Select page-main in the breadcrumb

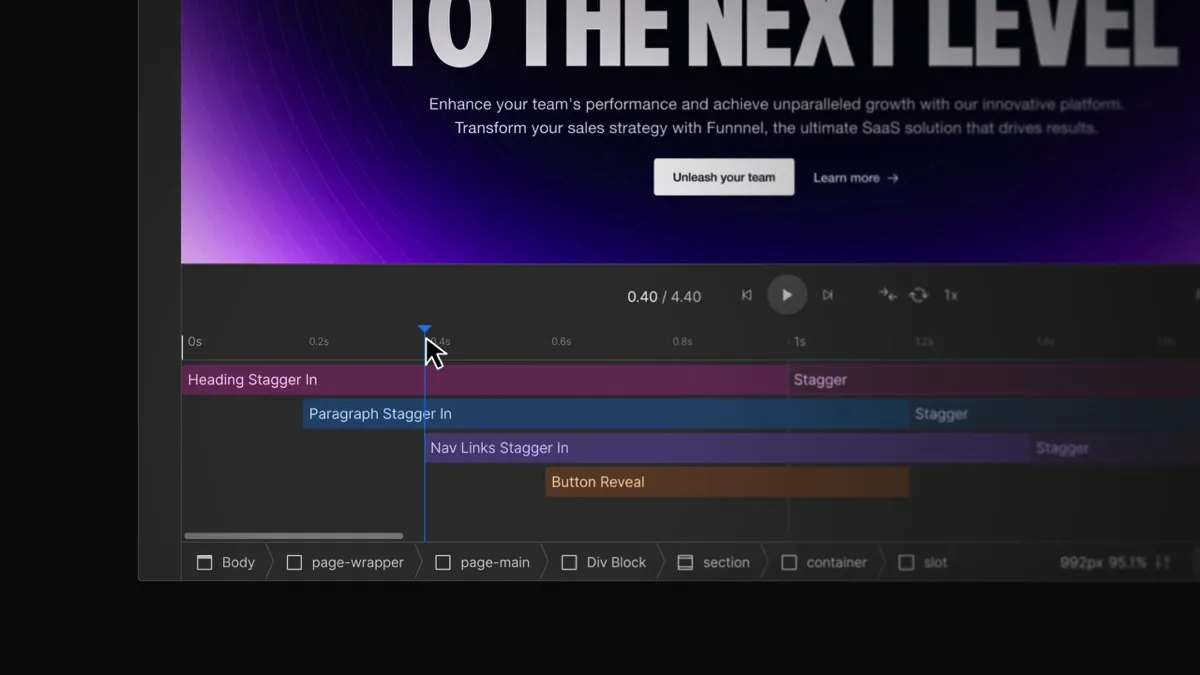point(482,562)
